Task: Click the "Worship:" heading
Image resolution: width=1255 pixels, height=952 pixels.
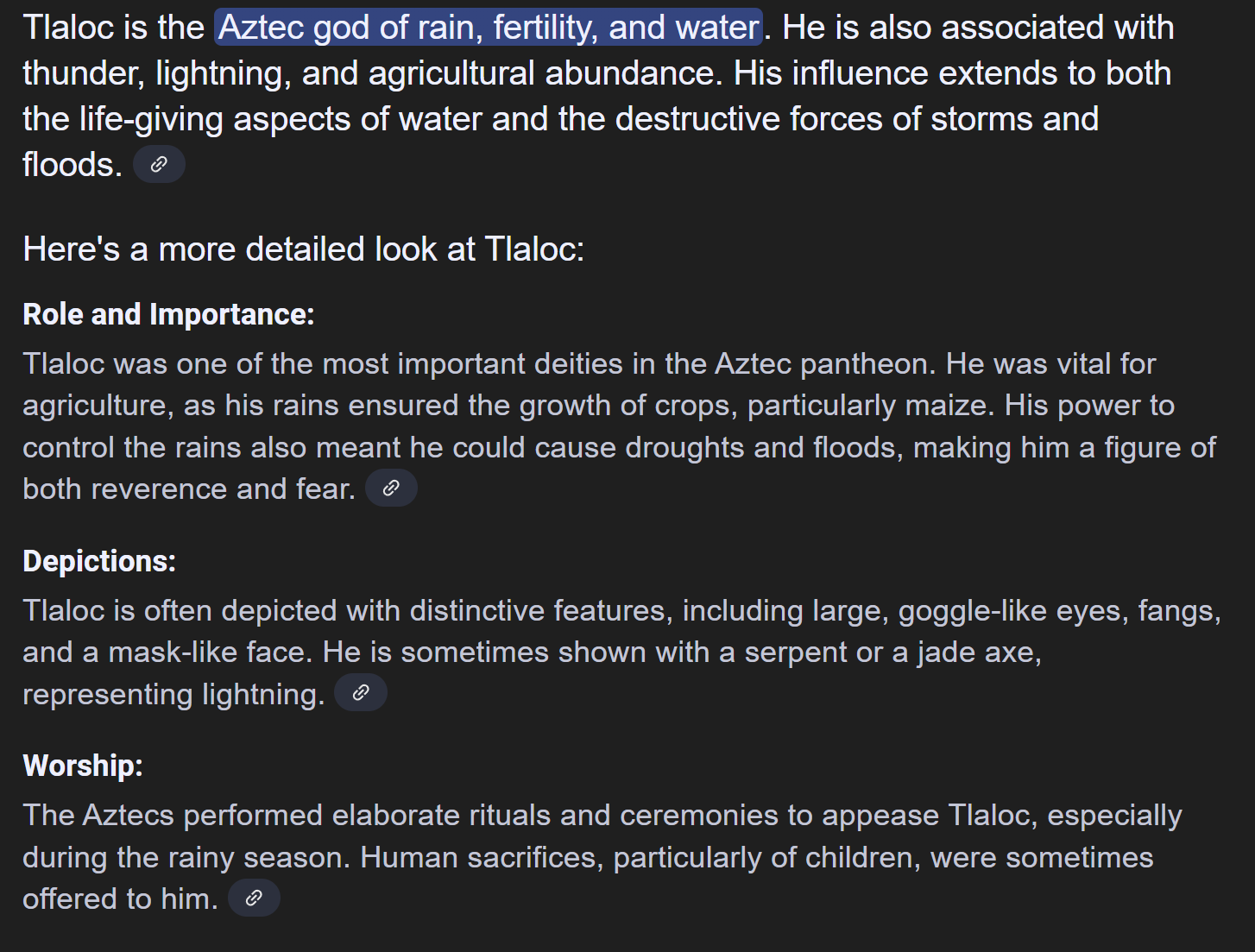Action: tap(83, 766)
